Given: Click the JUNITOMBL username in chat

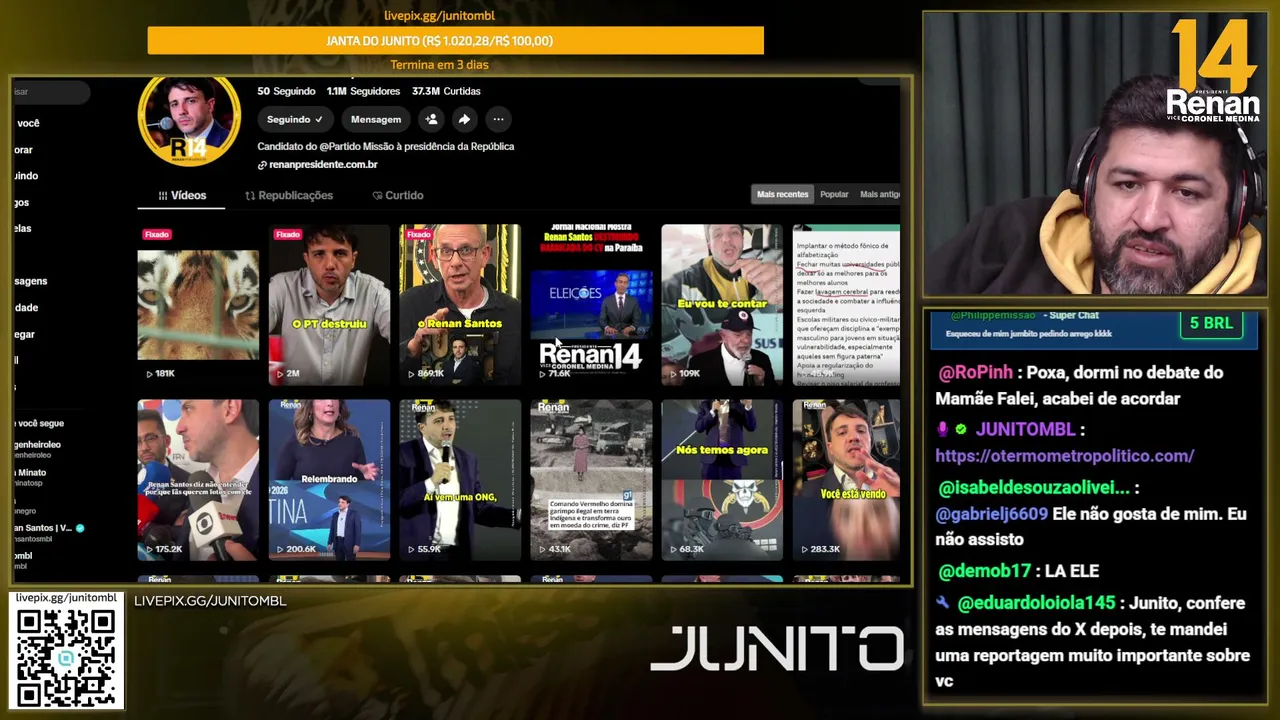Looking at the screenshot, I should pyautogui.click(x=1025, y=429).
